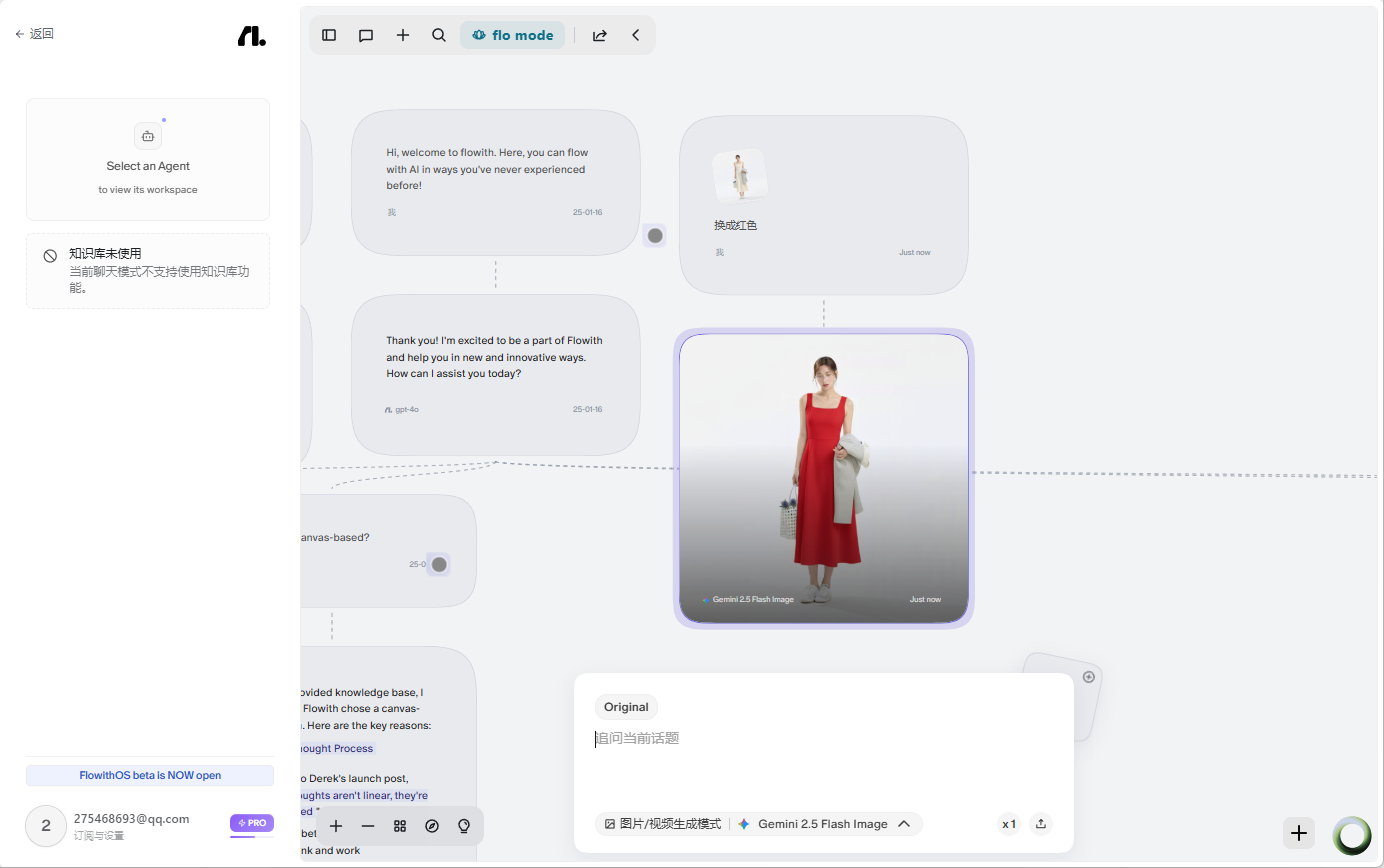Click the 返回 back link

click(x=35, y=34)
